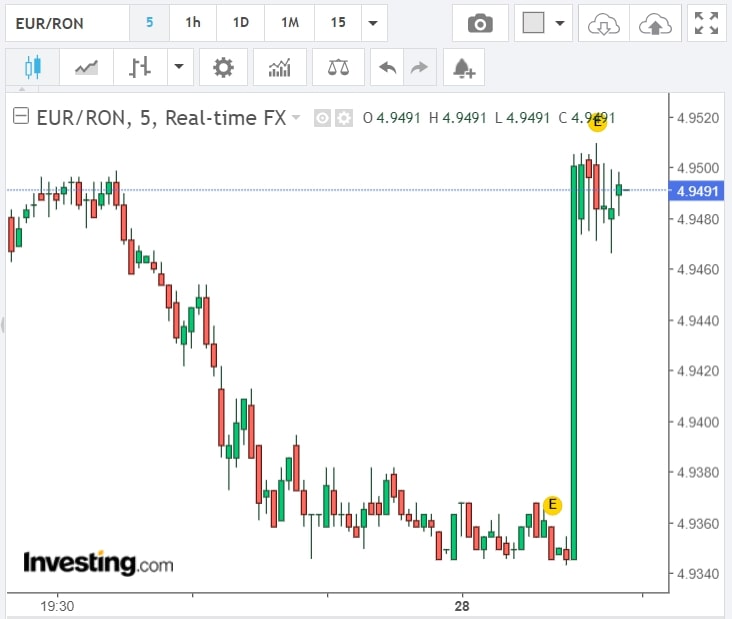Switch to the area chart style
This screenshot has height=619, width=732.
click(x=87, y=68)
